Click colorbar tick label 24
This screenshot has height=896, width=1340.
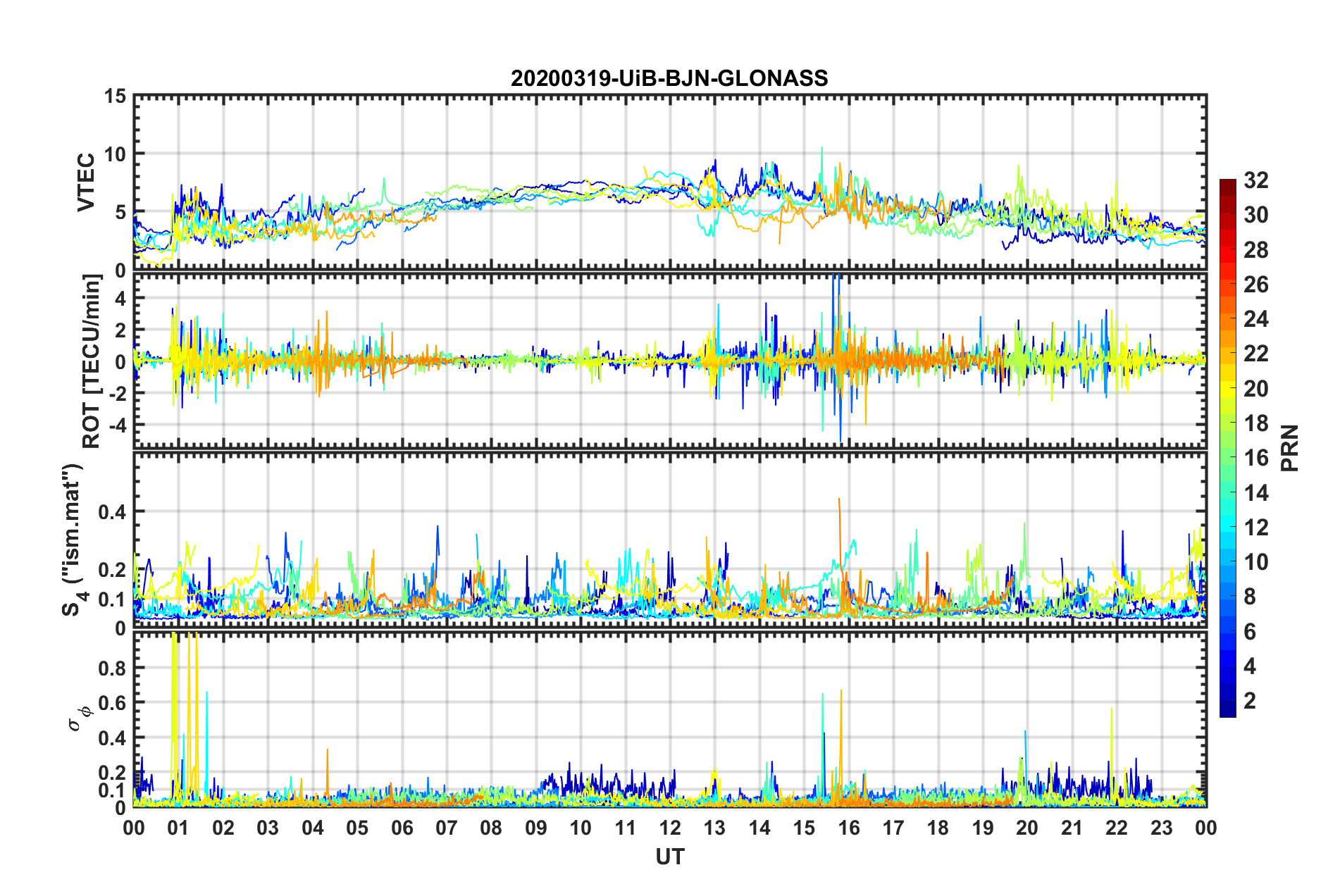coord(1256,319)
